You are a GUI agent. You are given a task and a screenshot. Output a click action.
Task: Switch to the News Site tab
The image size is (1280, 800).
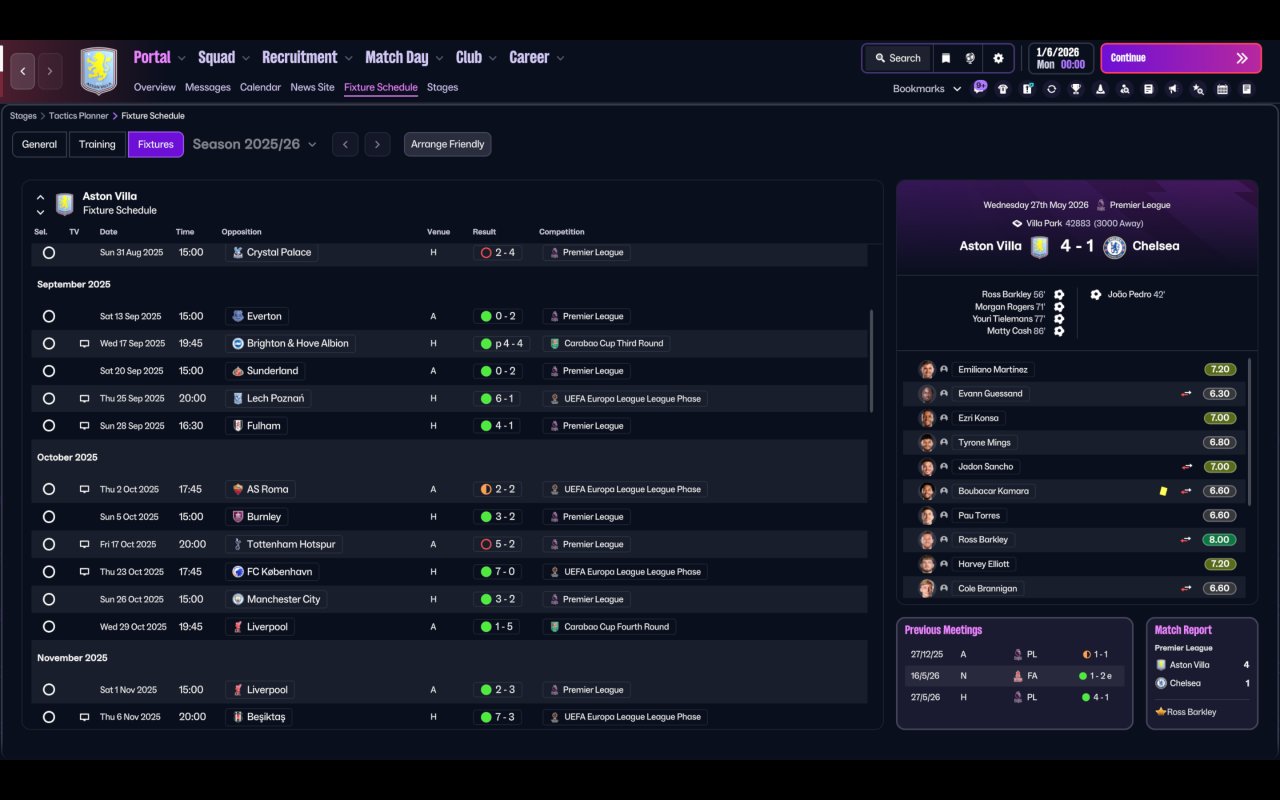[x=312, y=87]
